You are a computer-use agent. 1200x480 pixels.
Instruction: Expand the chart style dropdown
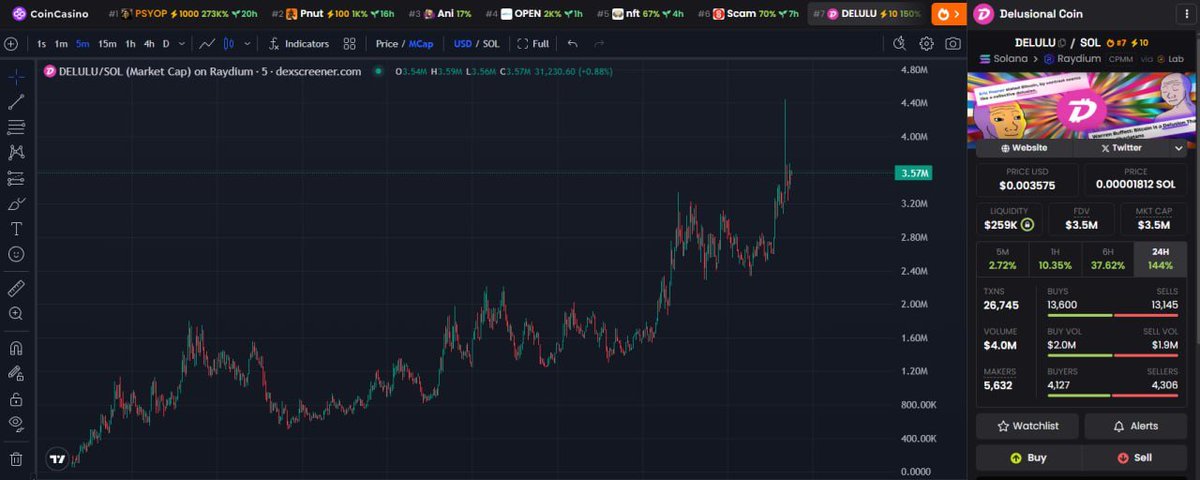click(x=245, y=44)
